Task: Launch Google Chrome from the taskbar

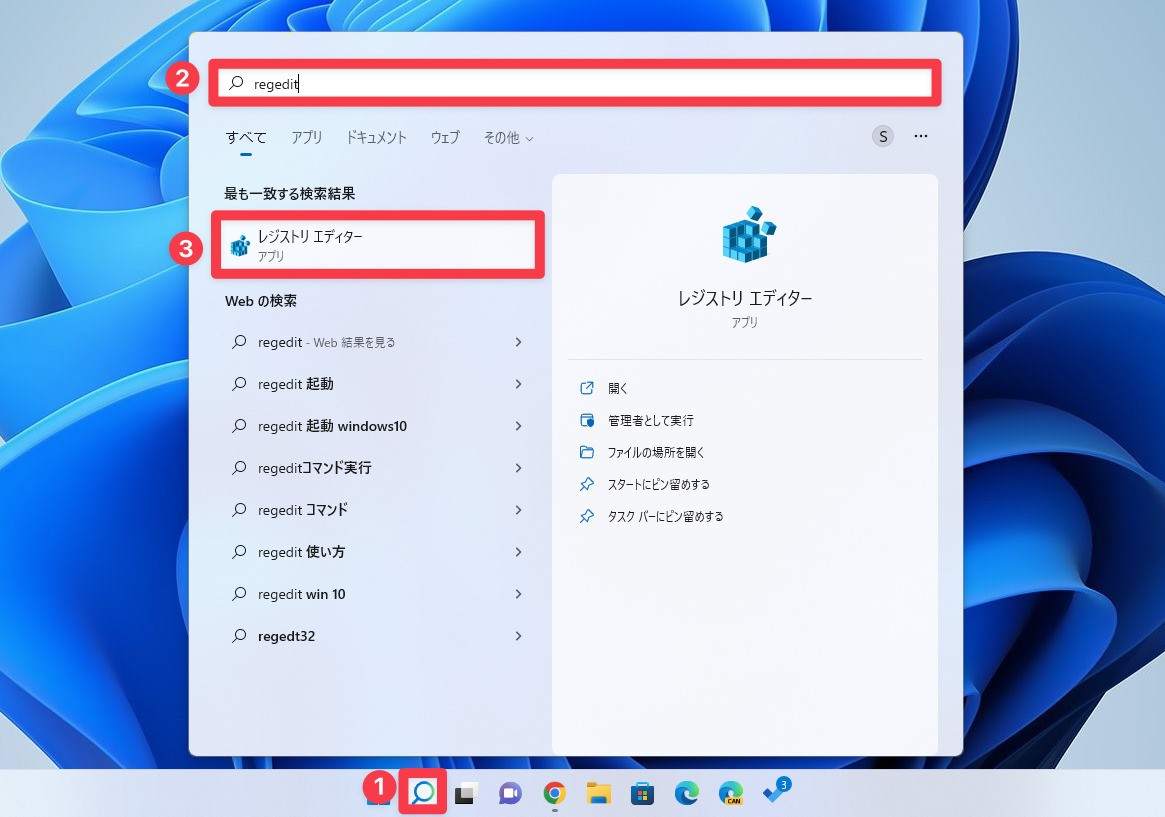Action: (554, 793)
